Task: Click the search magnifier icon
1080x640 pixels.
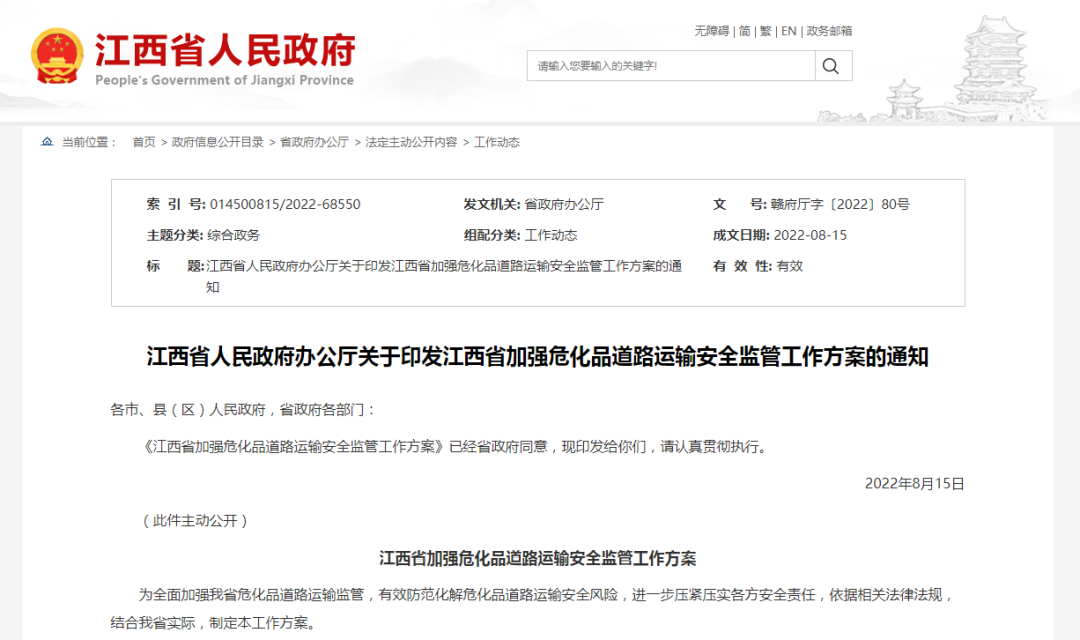Action: 831,66
